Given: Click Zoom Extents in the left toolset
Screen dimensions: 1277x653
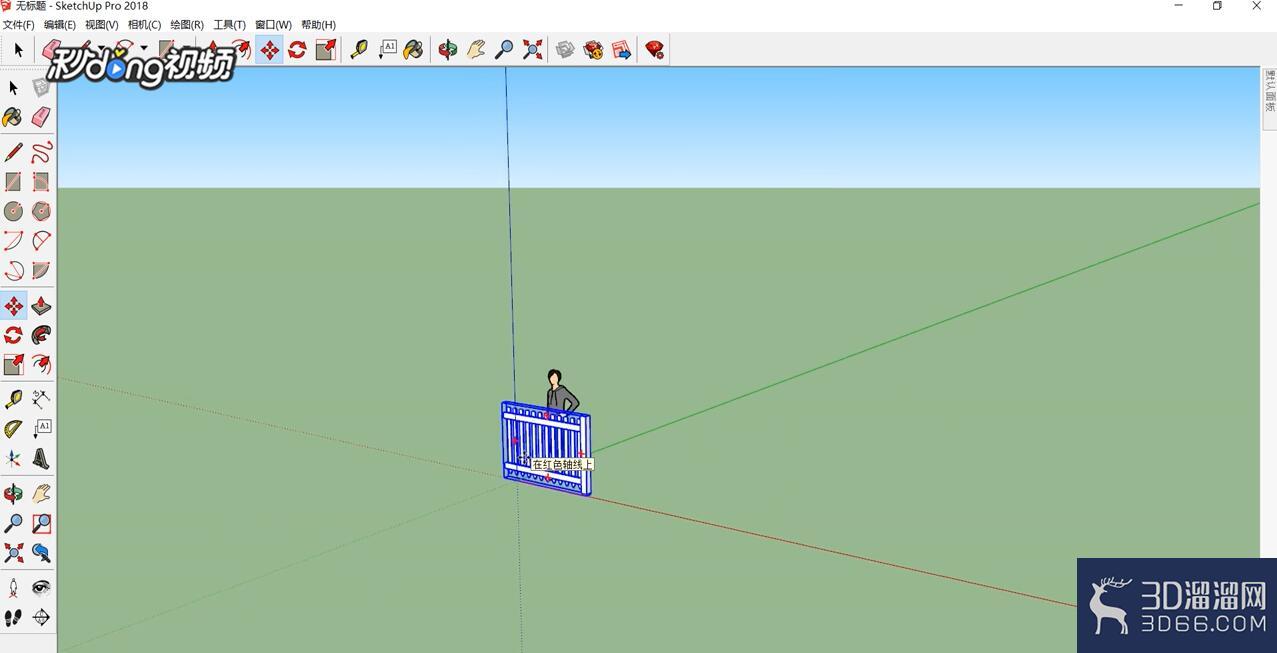Looking at the screenshot, I should pos(13,553).
